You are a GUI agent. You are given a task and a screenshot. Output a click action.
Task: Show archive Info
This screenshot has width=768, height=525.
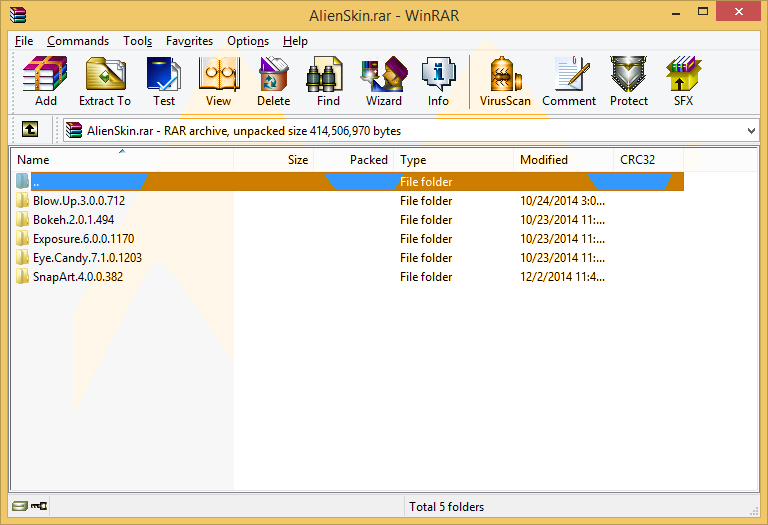tap(438, 81)
